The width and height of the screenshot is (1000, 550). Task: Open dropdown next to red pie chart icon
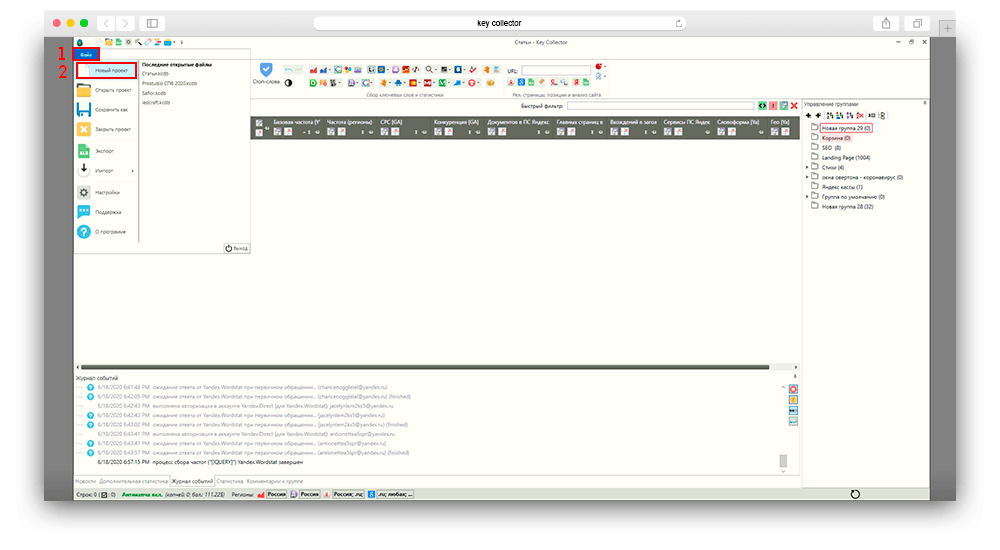(605, 66)
